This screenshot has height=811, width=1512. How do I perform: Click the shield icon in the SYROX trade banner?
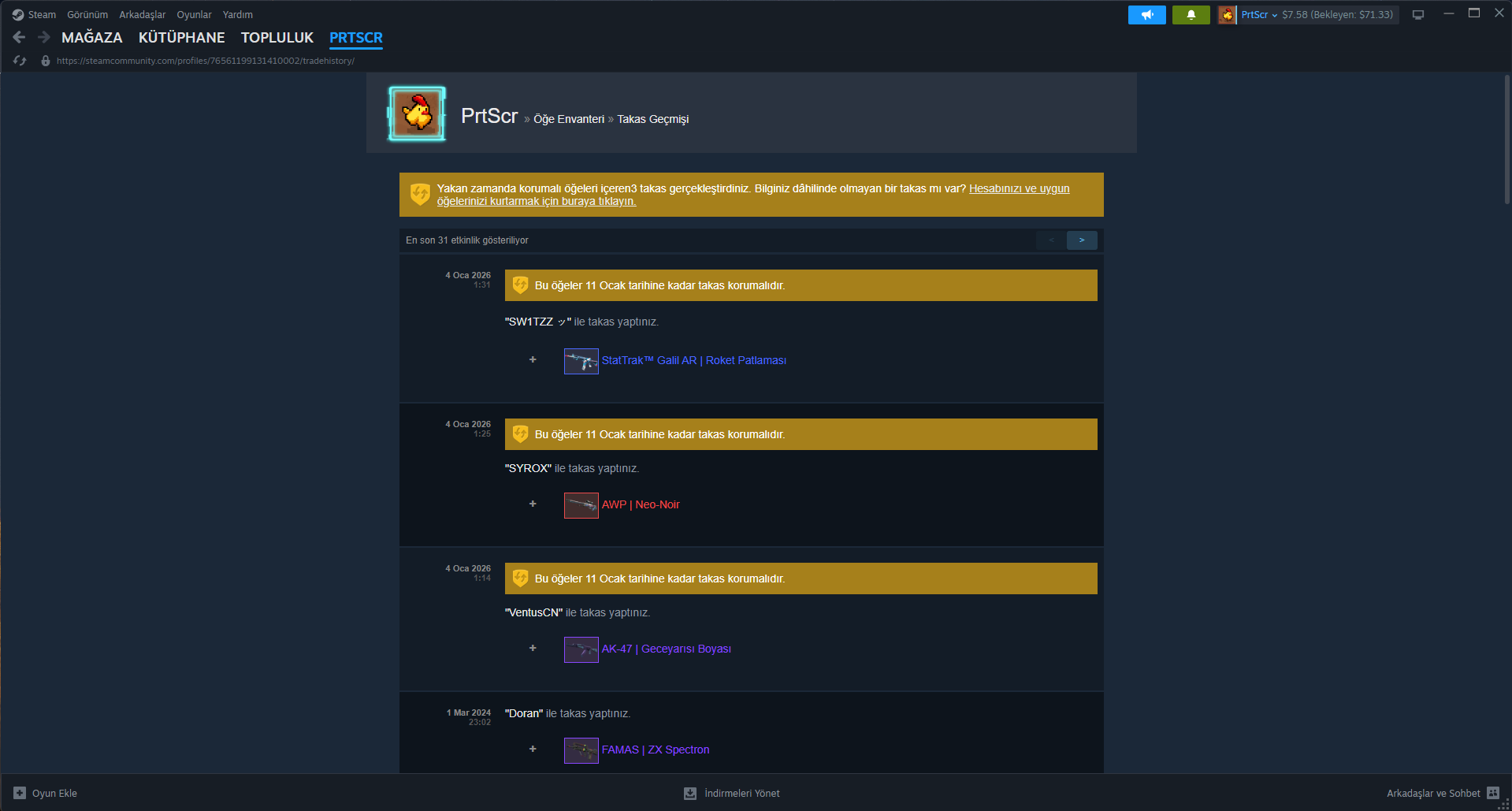(x=520, y=434)
